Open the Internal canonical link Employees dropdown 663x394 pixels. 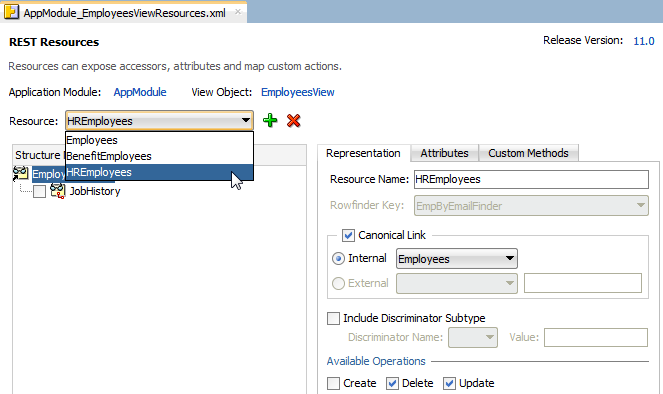[x=457, y=259]
